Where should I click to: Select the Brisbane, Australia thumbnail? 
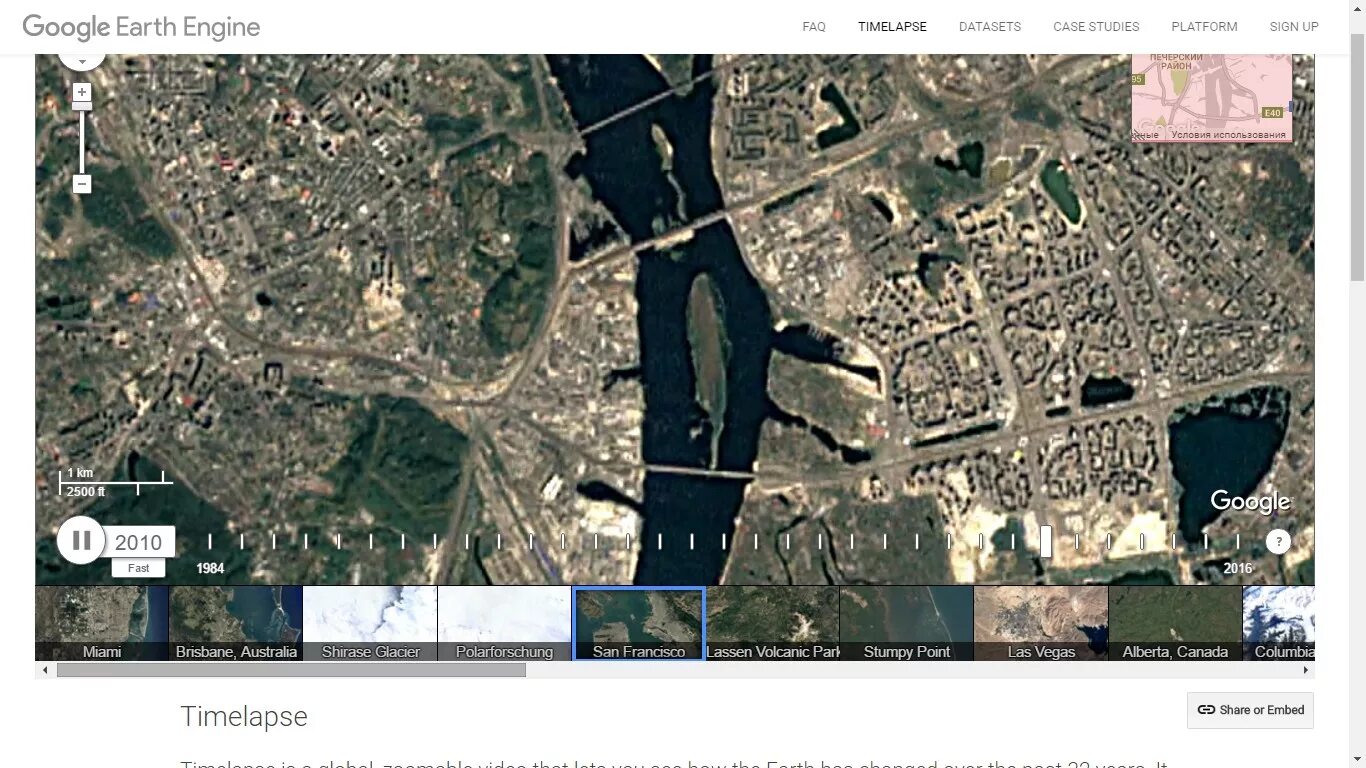236,623
